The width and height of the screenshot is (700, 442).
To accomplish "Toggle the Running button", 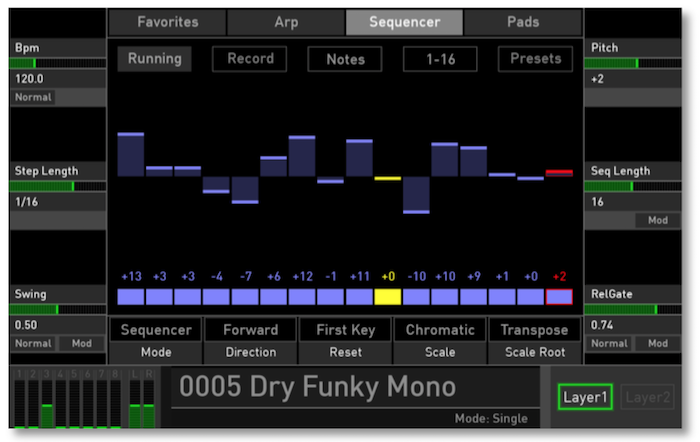I will 155,59.
